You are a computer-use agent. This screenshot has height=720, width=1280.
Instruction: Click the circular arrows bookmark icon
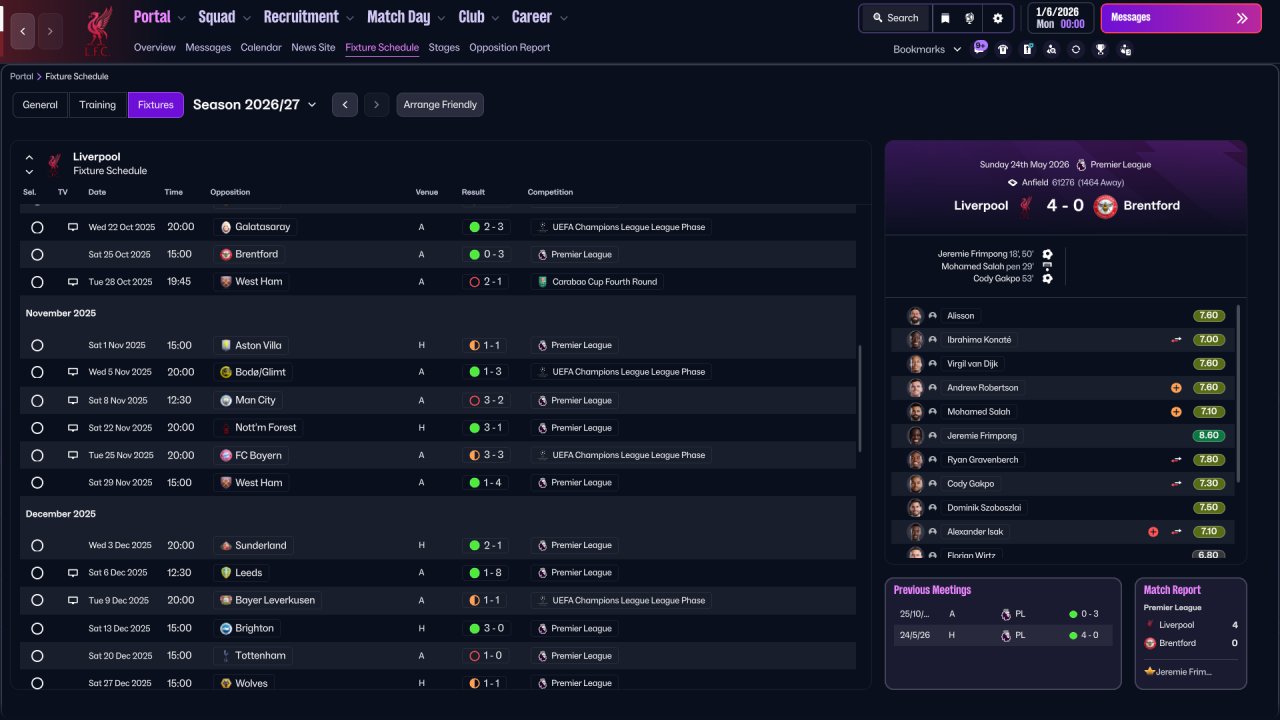coord(1075,49)
